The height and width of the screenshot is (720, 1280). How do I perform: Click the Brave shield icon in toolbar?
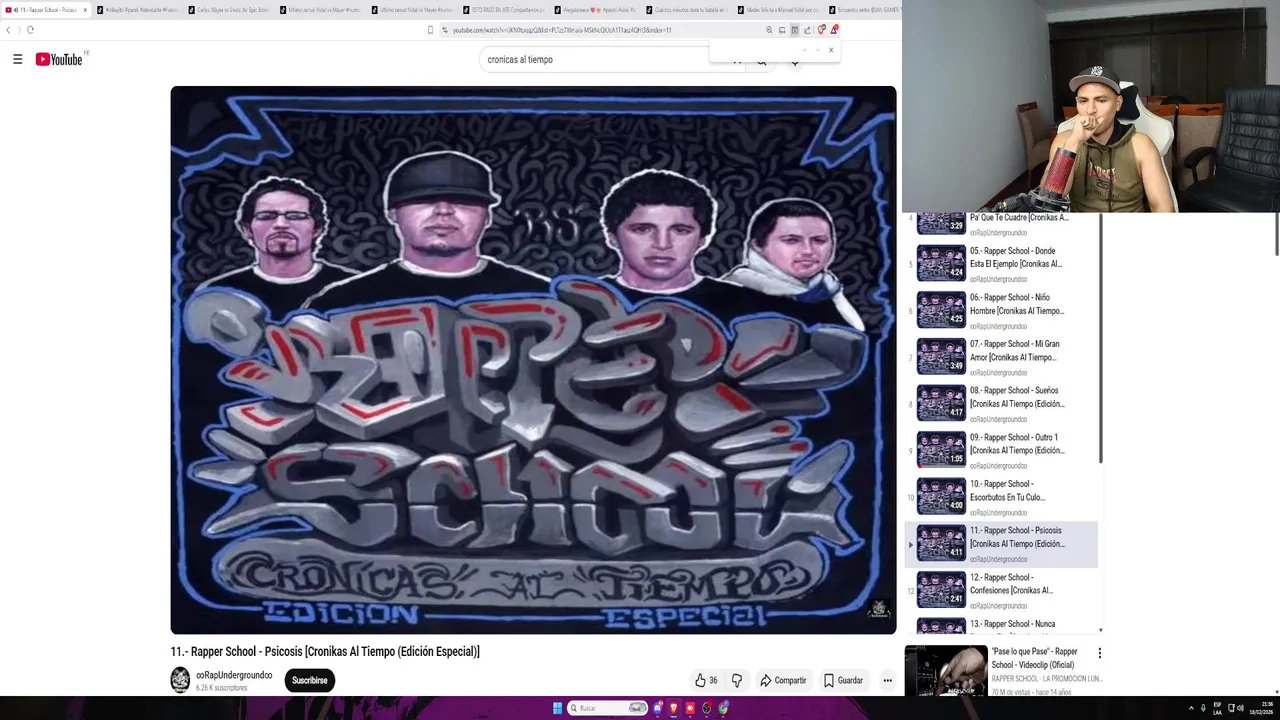(x=821, y=30)
